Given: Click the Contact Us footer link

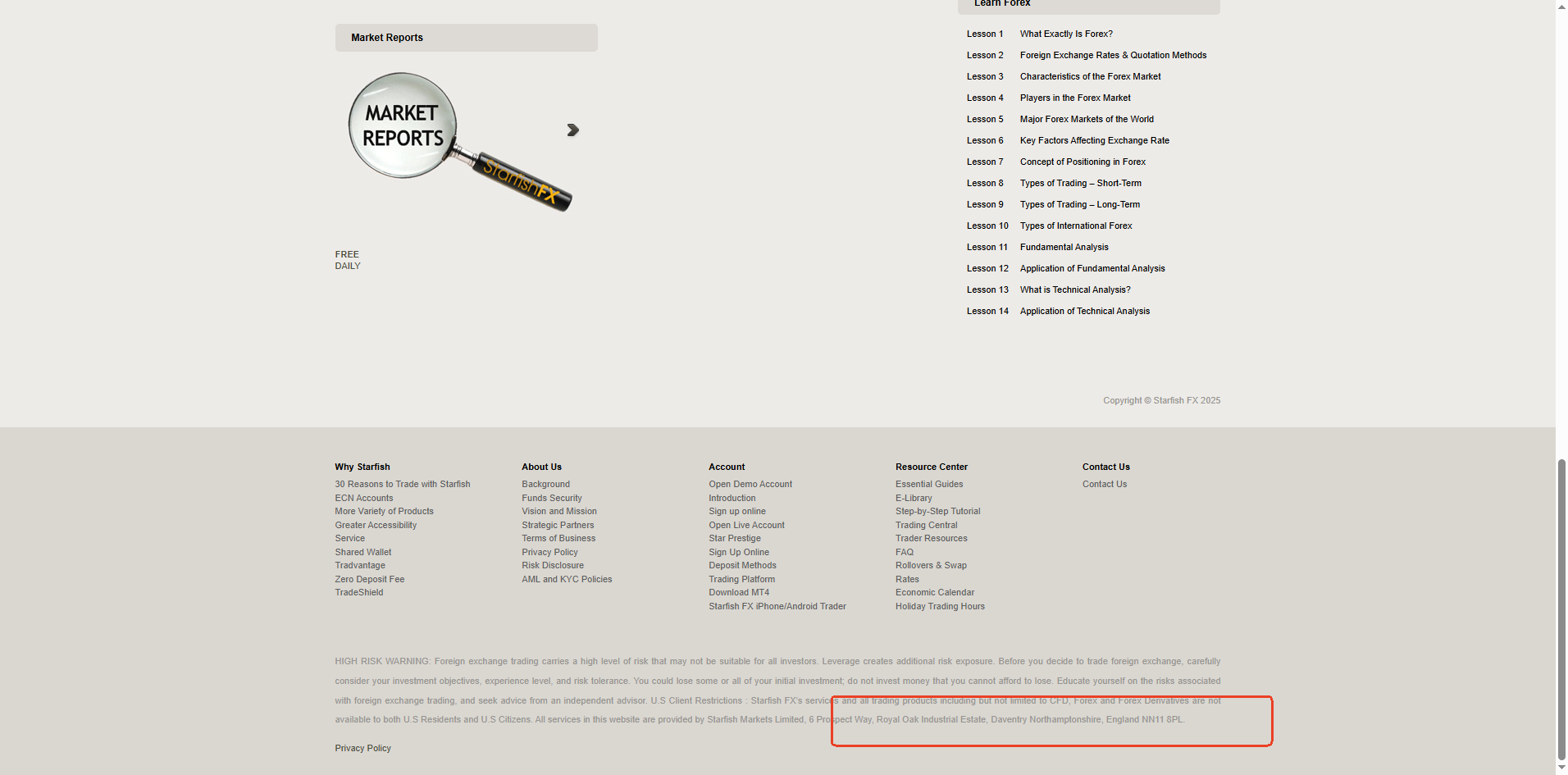Looking at the screenshot, I should pos(1104,485).
